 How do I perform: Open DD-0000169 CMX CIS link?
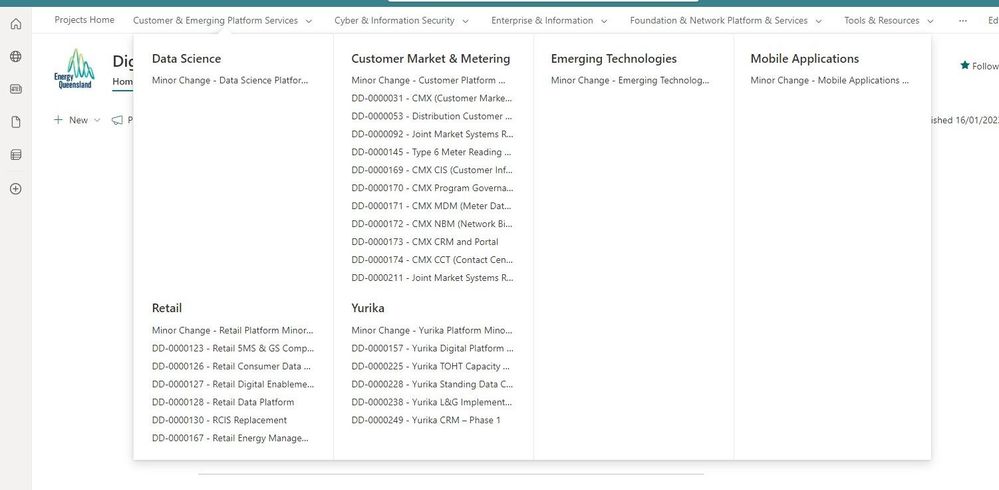(x=432, y=170)
